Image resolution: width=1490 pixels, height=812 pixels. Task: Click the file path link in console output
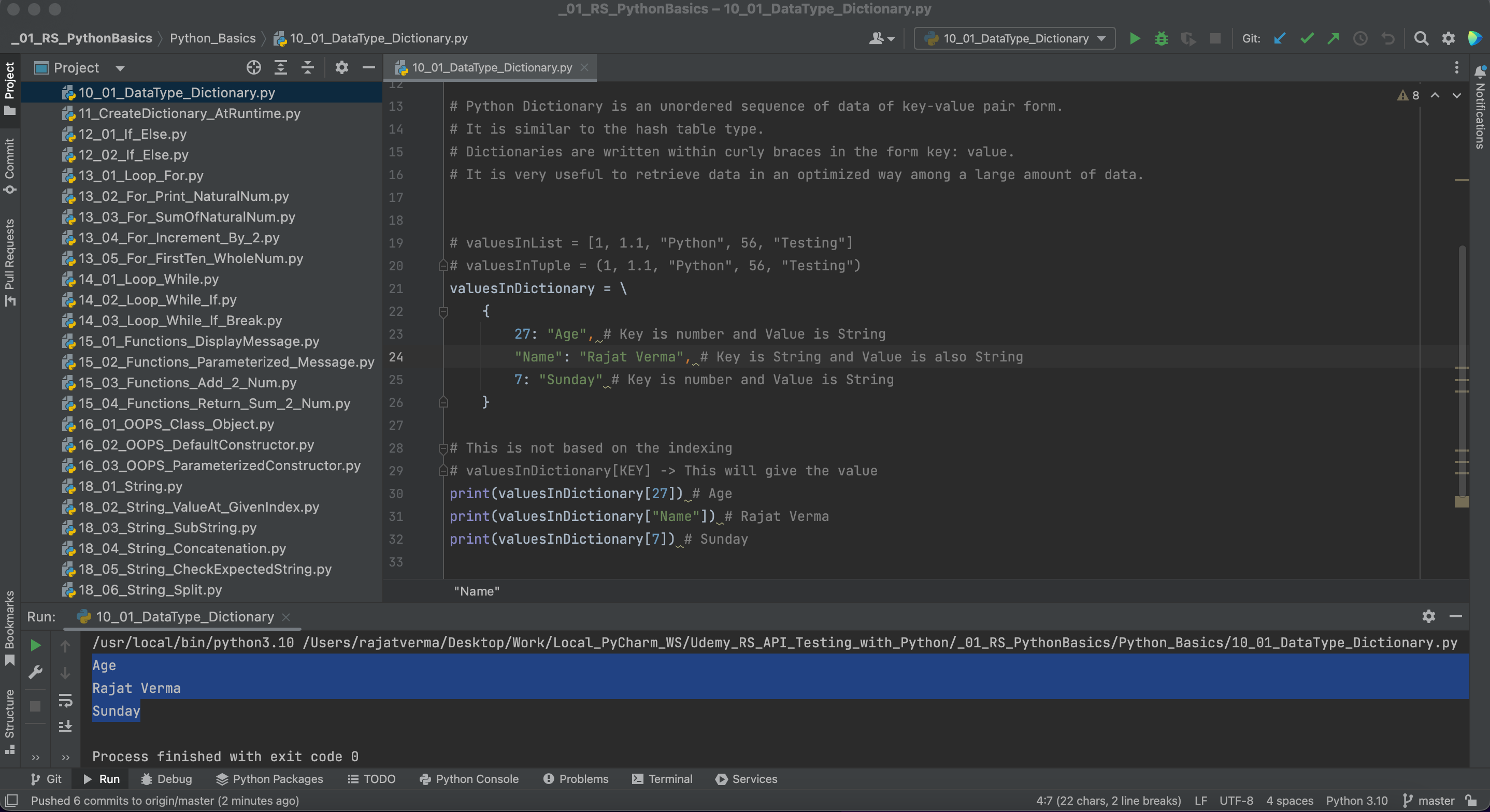tap(880, 643)
